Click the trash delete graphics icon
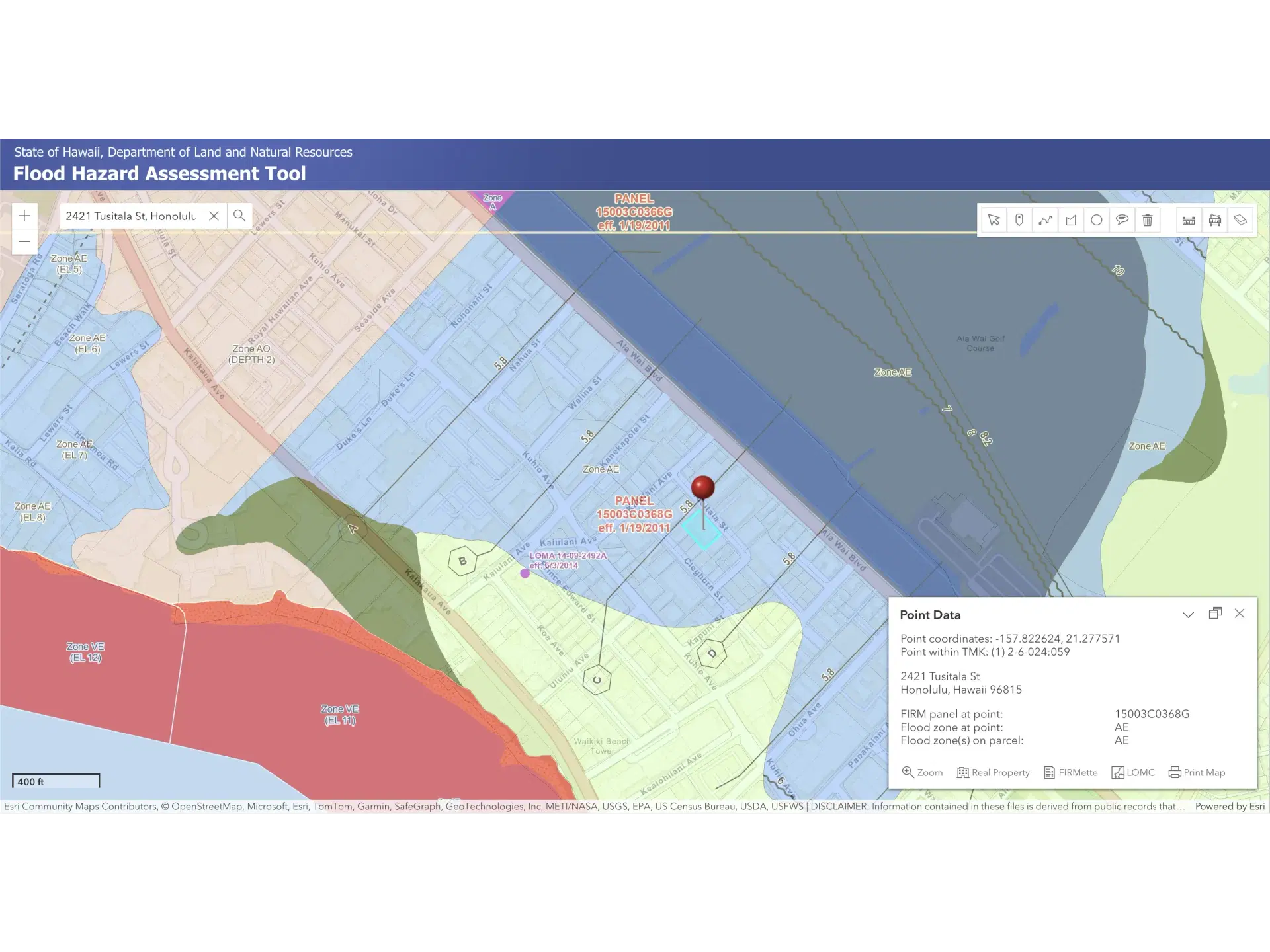 click(x=1148, y=220)
